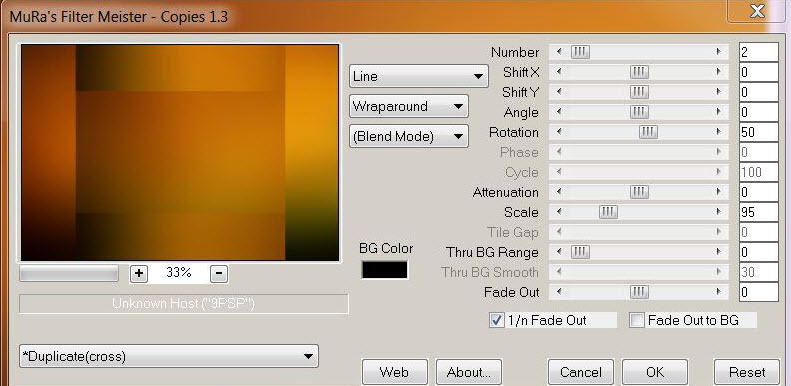The width and height of the screenshot is (791, 386).
Task: Open the Blend Mode dropdown
Action: pos(409,136)
